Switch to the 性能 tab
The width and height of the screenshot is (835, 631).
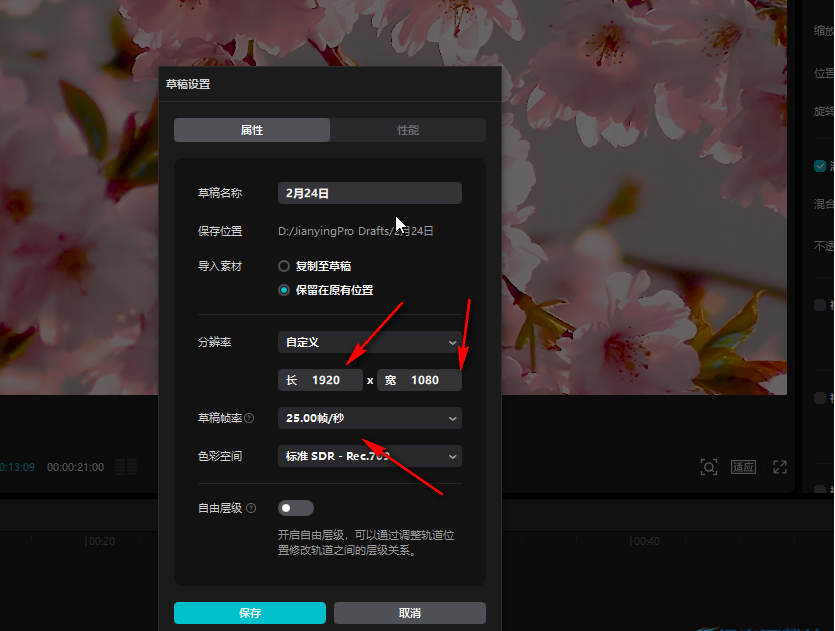pyautogui.click(x=408, y=130)
